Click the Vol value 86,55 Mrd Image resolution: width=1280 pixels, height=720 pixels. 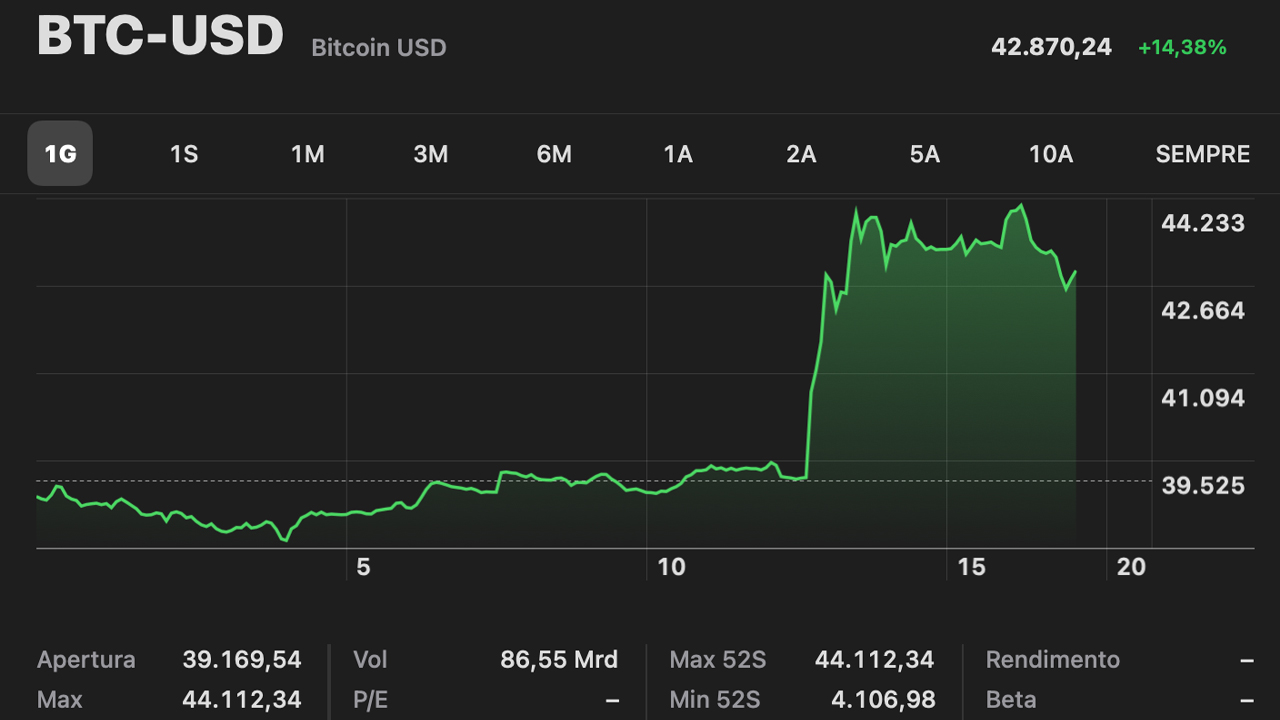pyautogui.click(x=559, y=660)
